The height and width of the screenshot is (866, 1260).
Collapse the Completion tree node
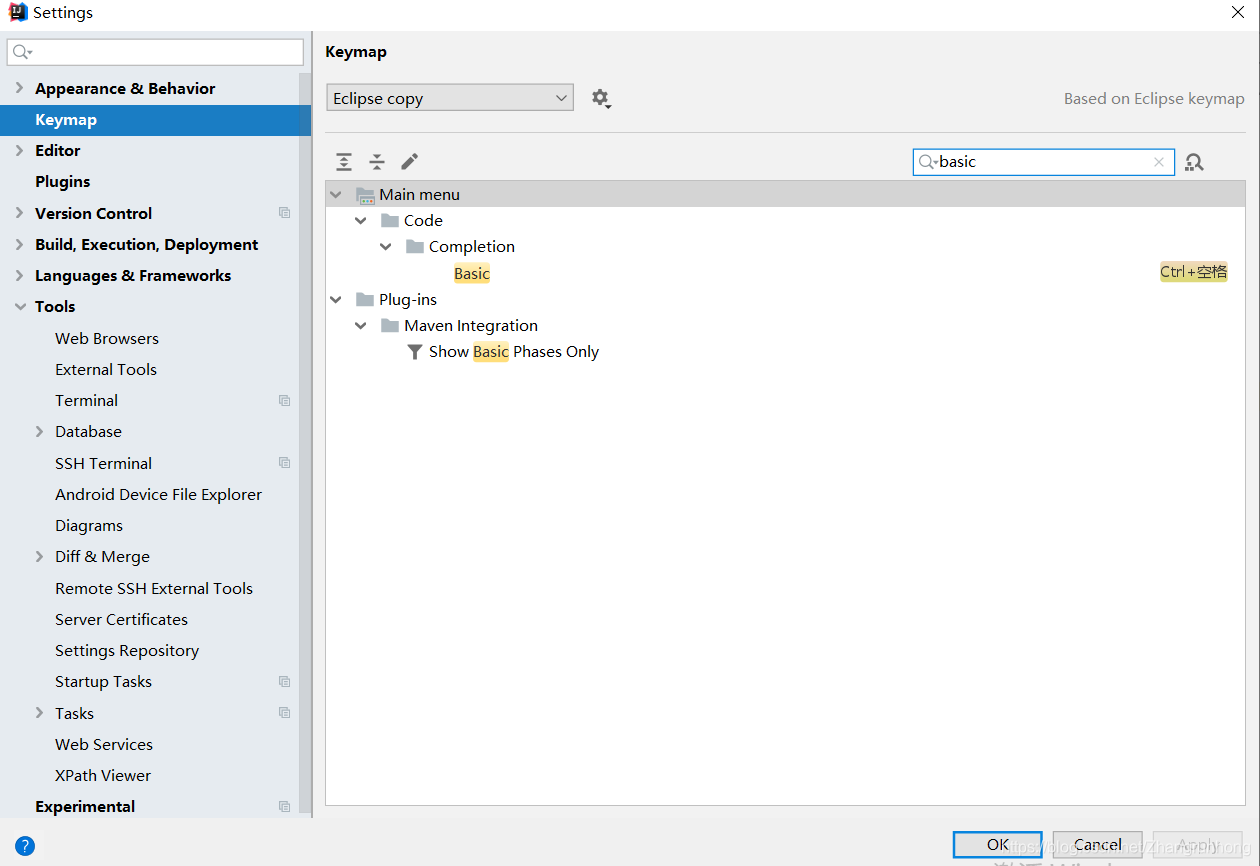[x=386, y=247]
